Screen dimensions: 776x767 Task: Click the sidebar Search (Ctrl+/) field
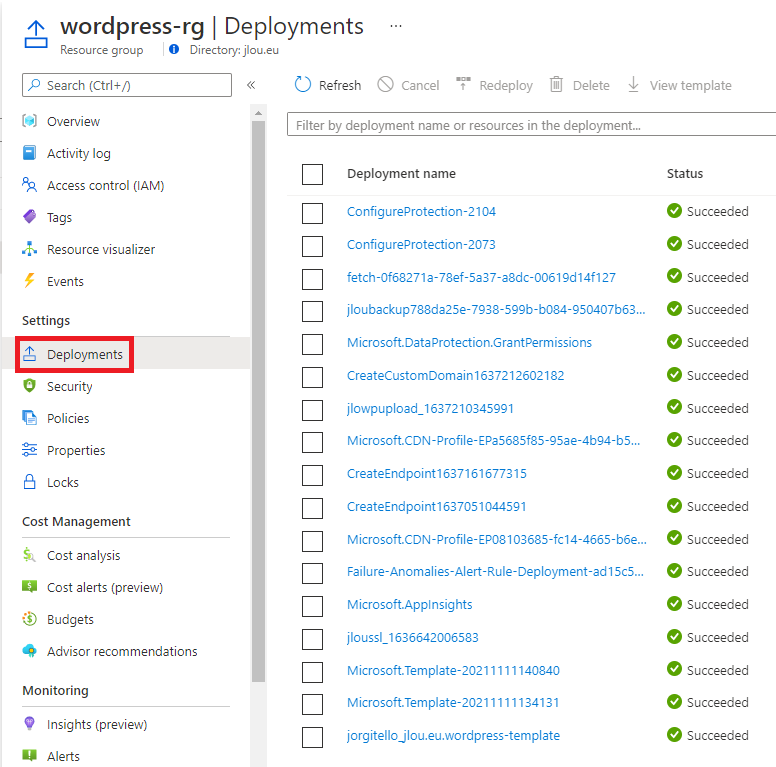pyautogui.click(x=127, y=85)
